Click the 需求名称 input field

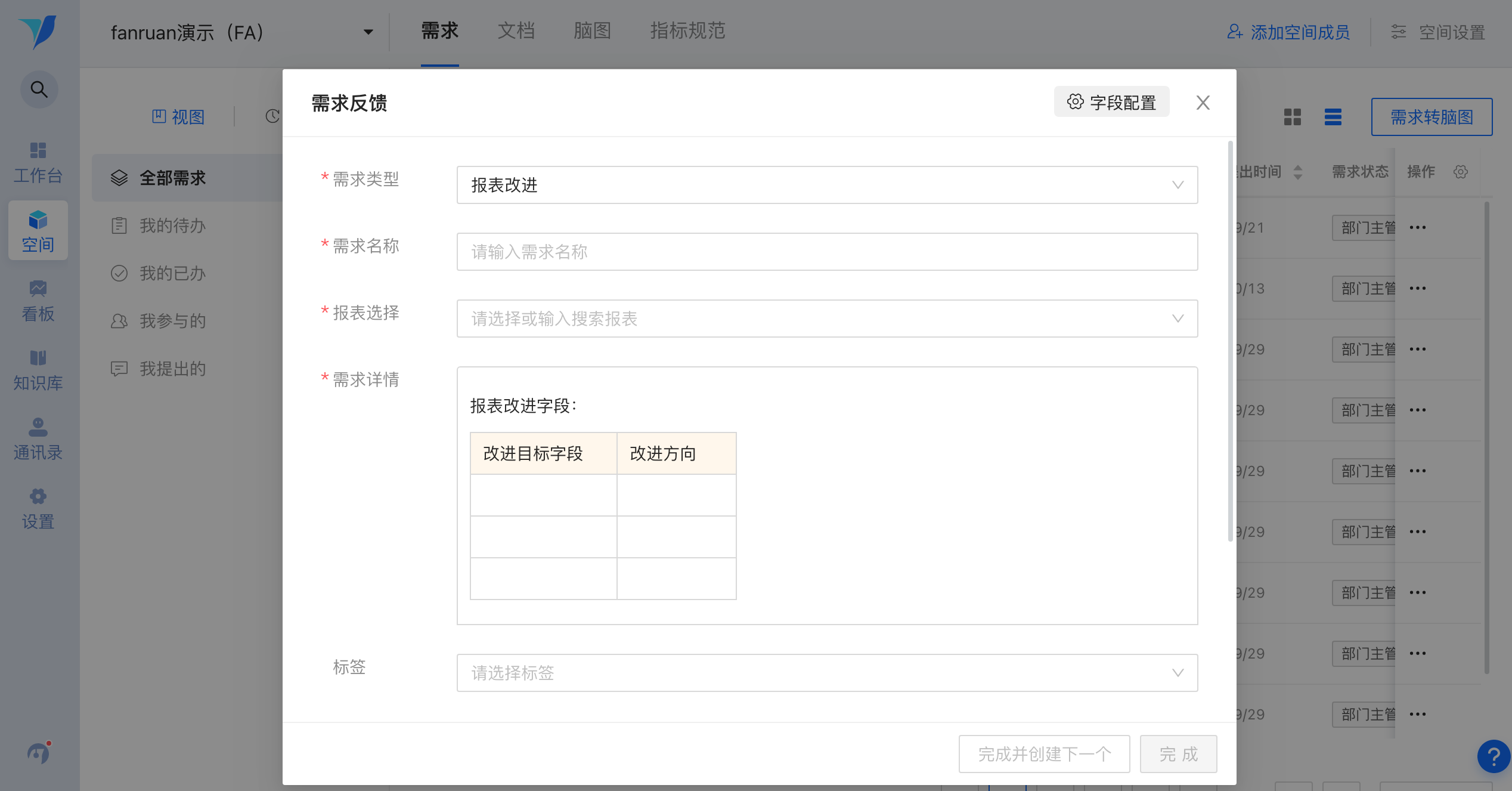point(827,252)
